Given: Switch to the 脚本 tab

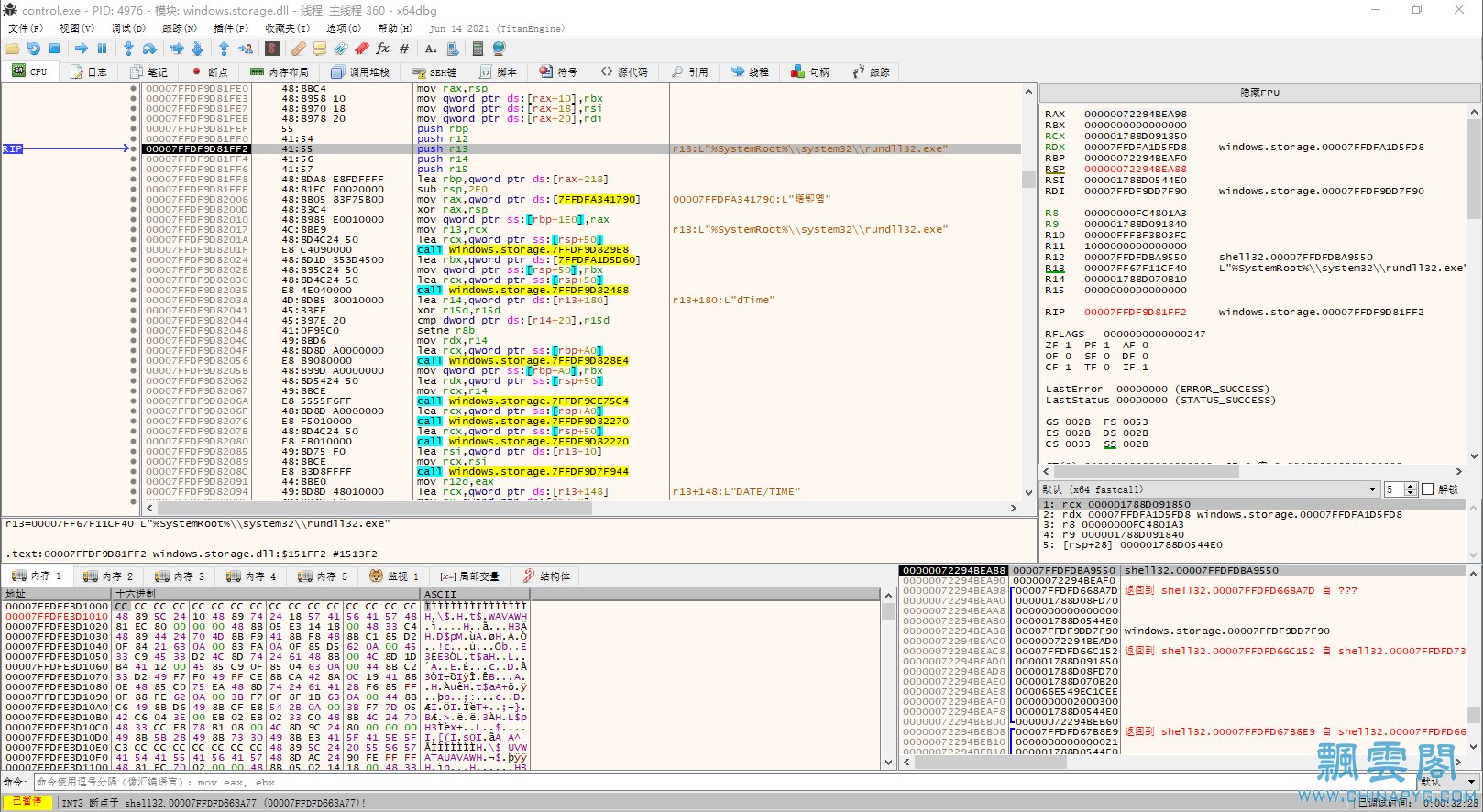Looking at the screenshot, I should pyautogui.click(x=499, y=71).
